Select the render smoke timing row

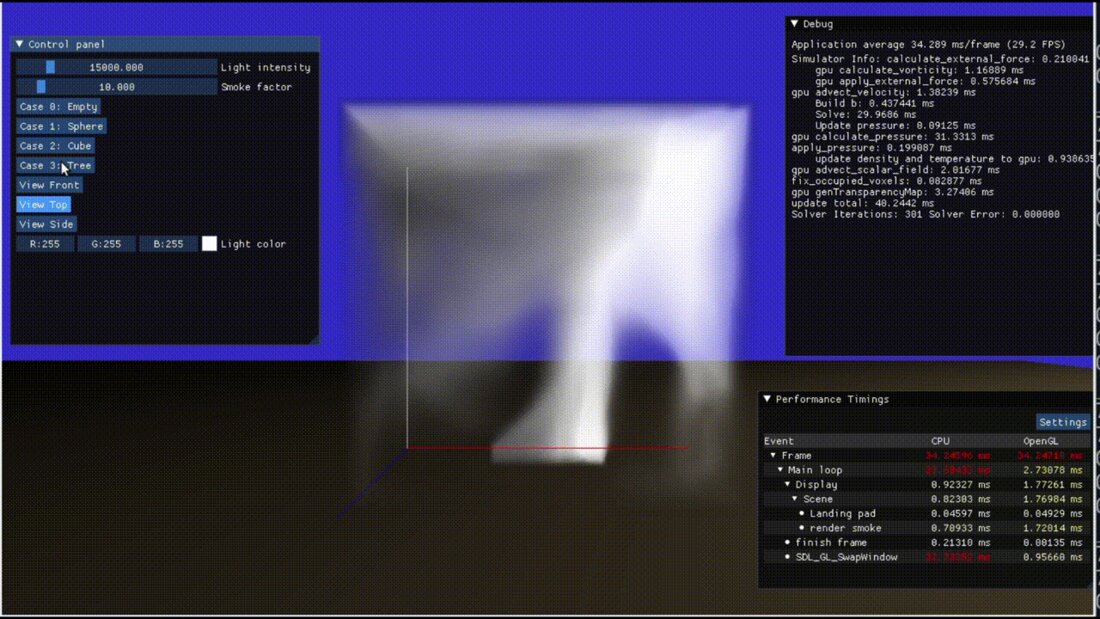(x=925, y=528)
